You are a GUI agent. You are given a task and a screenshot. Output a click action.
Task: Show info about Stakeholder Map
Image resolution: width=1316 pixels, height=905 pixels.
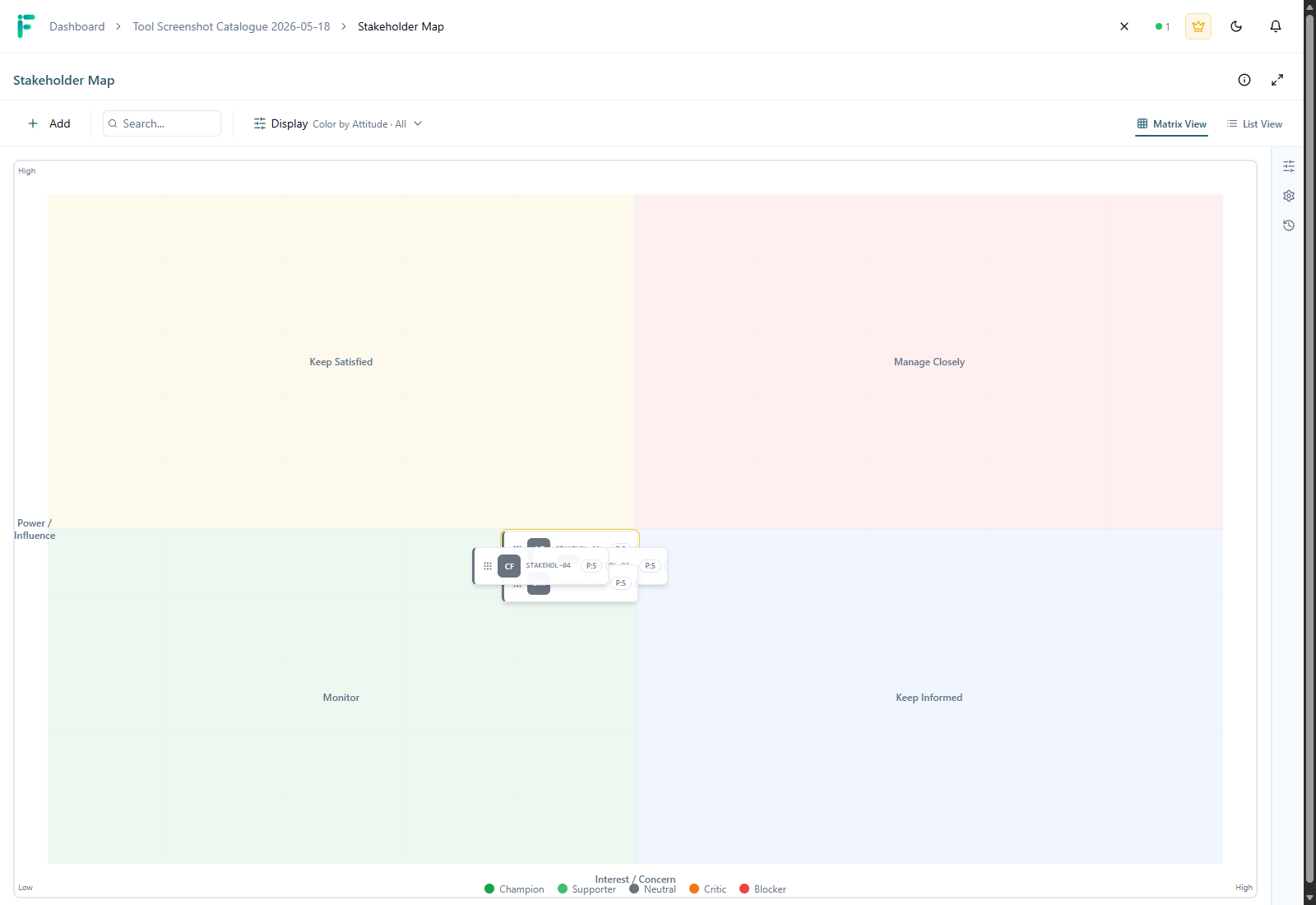click(x=1244, y=80)
